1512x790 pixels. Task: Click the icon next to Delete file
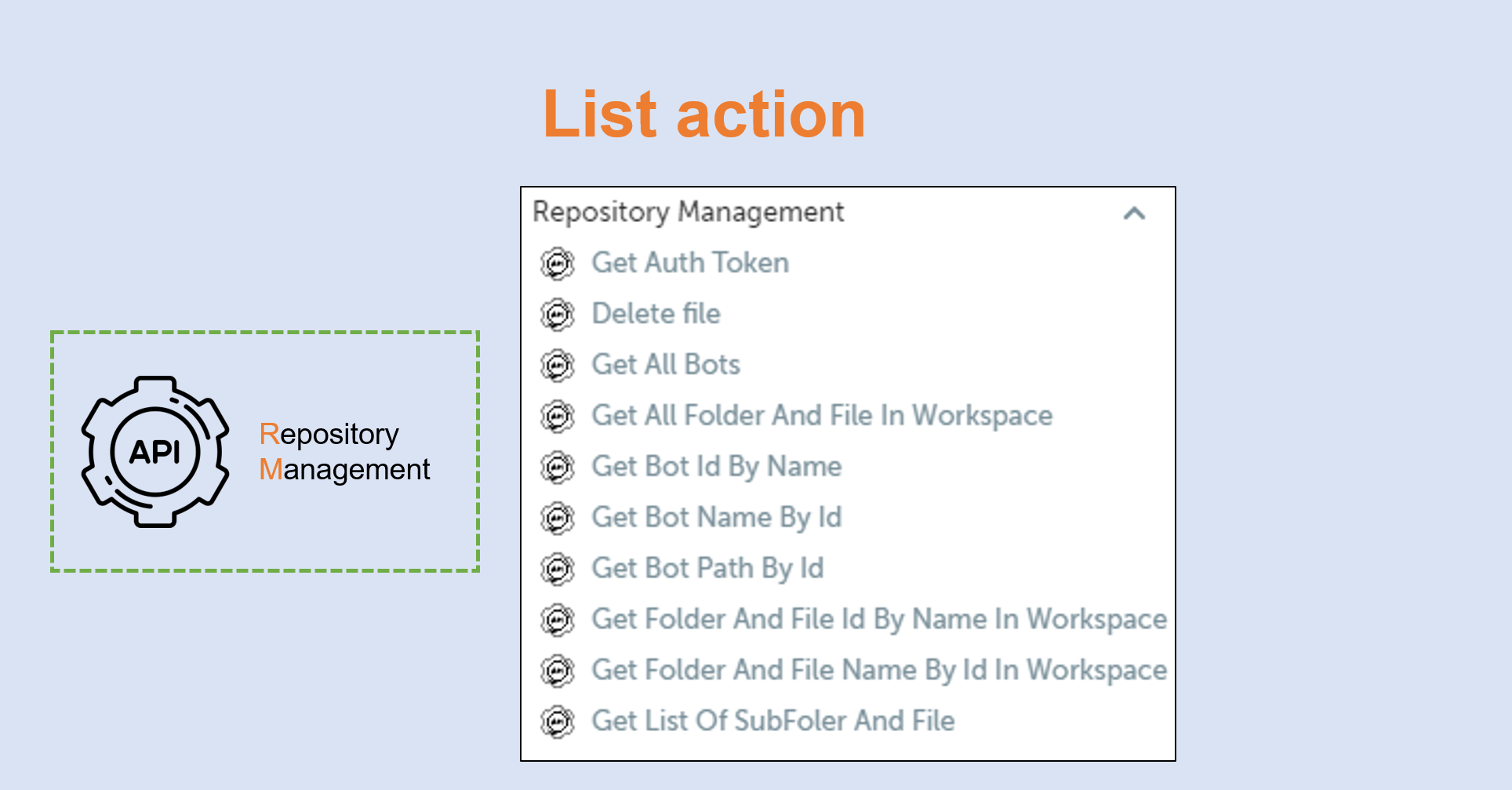tap(558, 315)
